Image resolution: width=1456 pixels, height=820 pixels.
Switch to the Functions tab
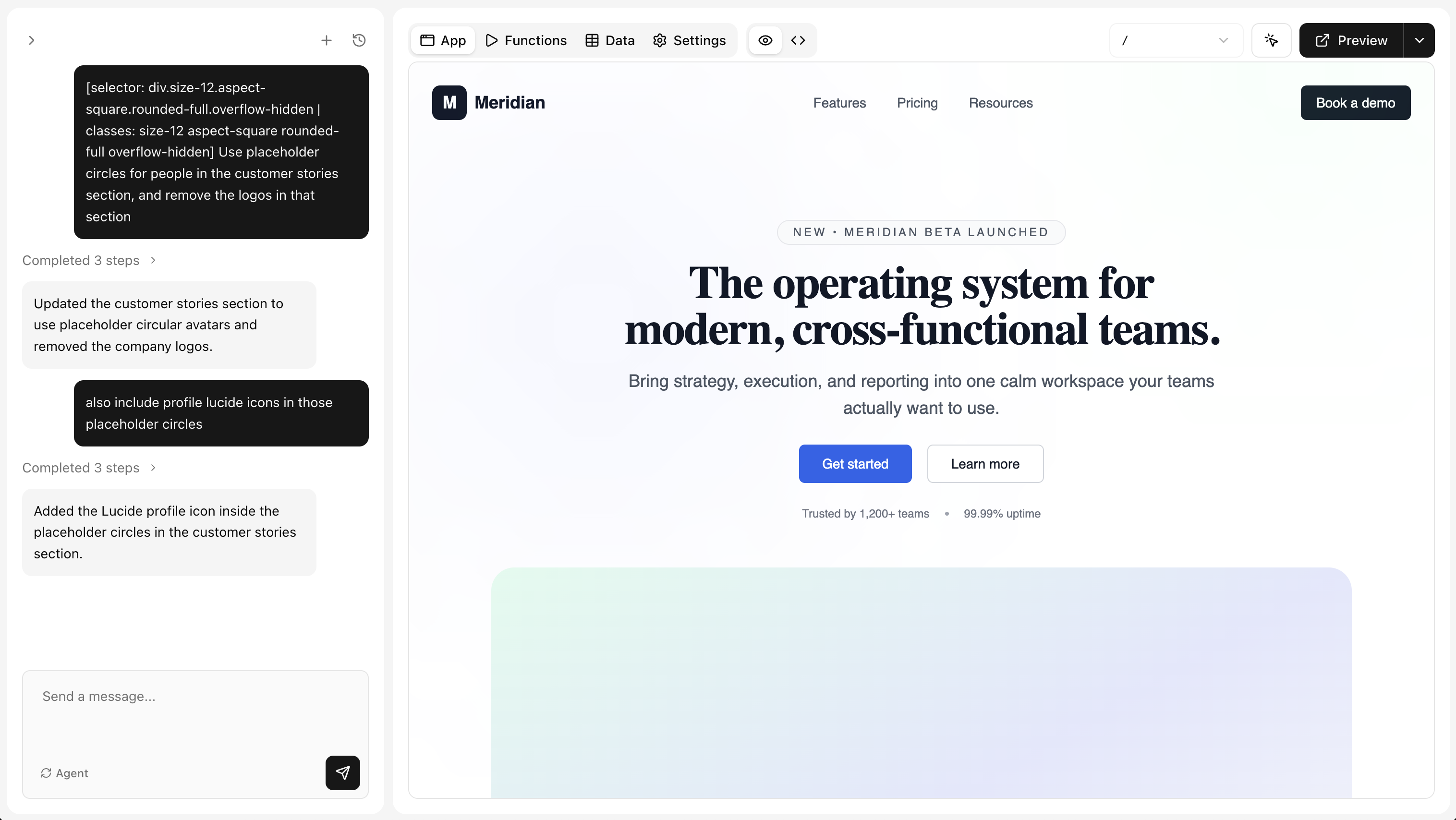point(526,40)
